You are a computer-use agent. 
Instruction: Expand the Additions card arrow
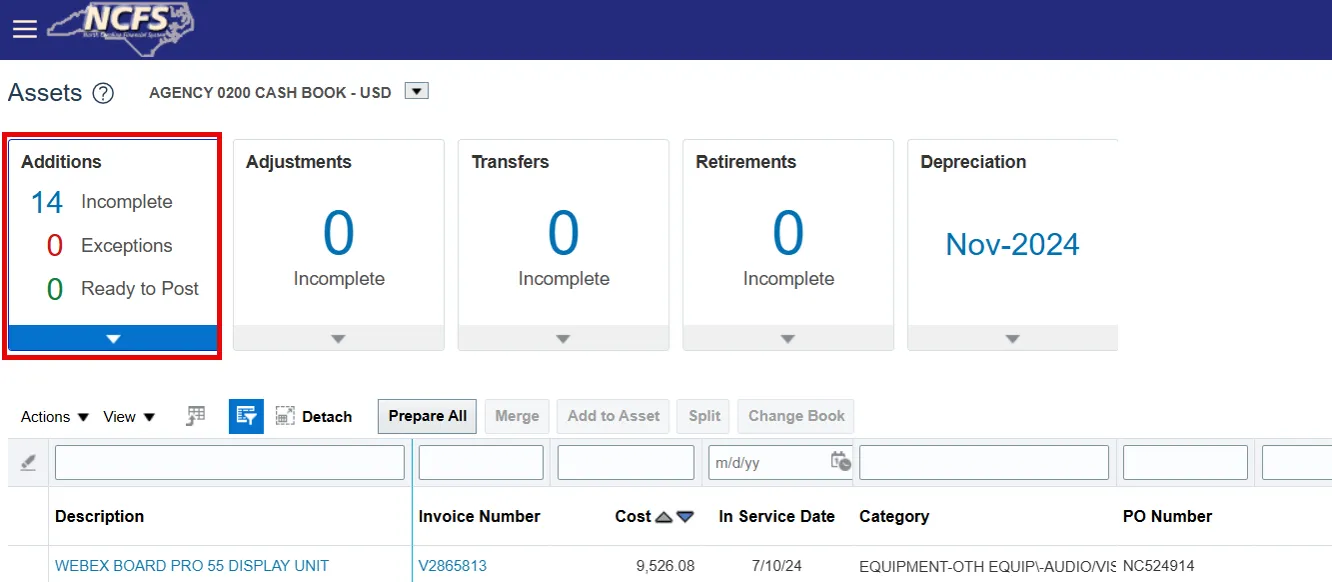[113, 339]
